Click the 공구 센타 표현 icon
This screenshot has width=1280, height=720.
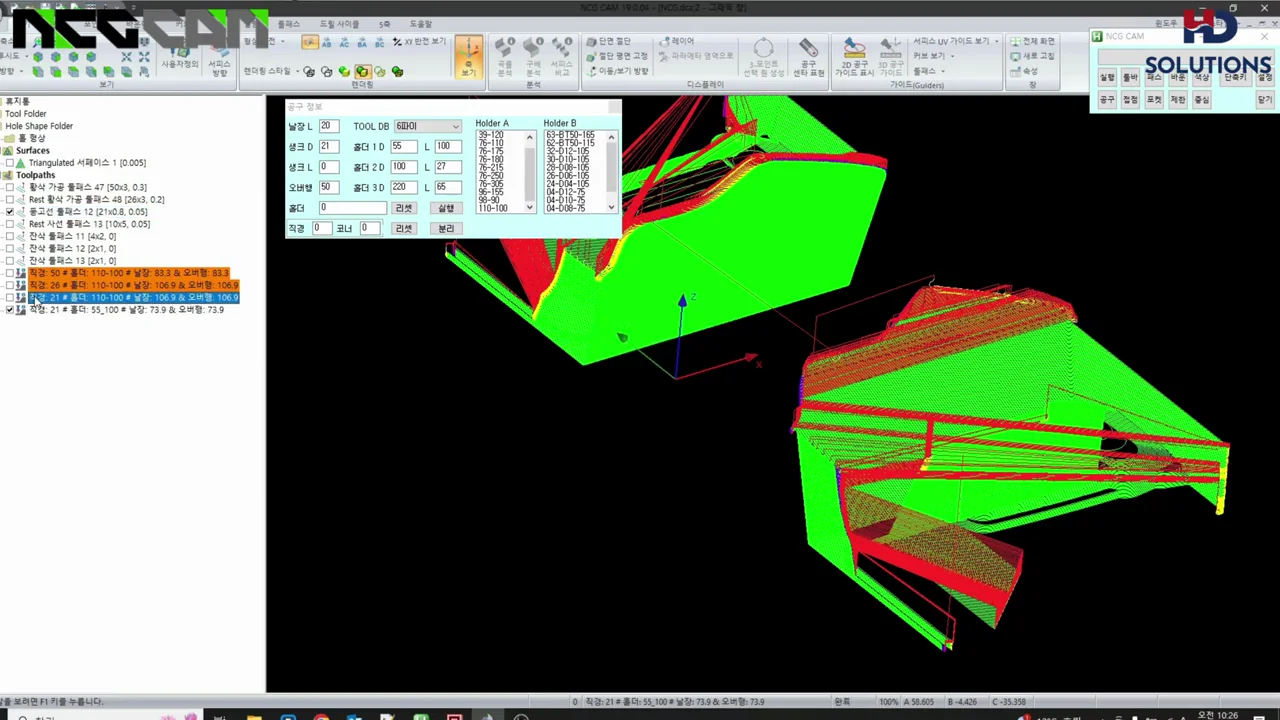click(x=809, y=58)
